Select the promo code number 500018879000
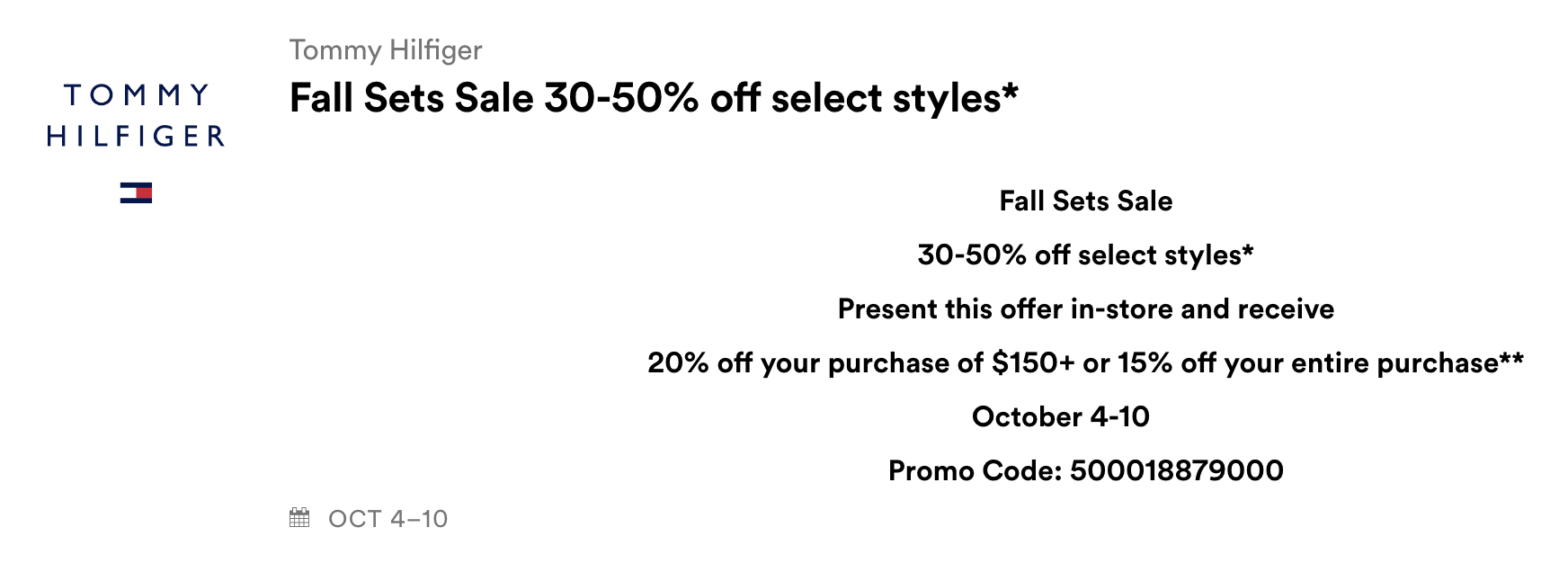The width and height of the screenshot is (1568, 572). pos(1176,470)
